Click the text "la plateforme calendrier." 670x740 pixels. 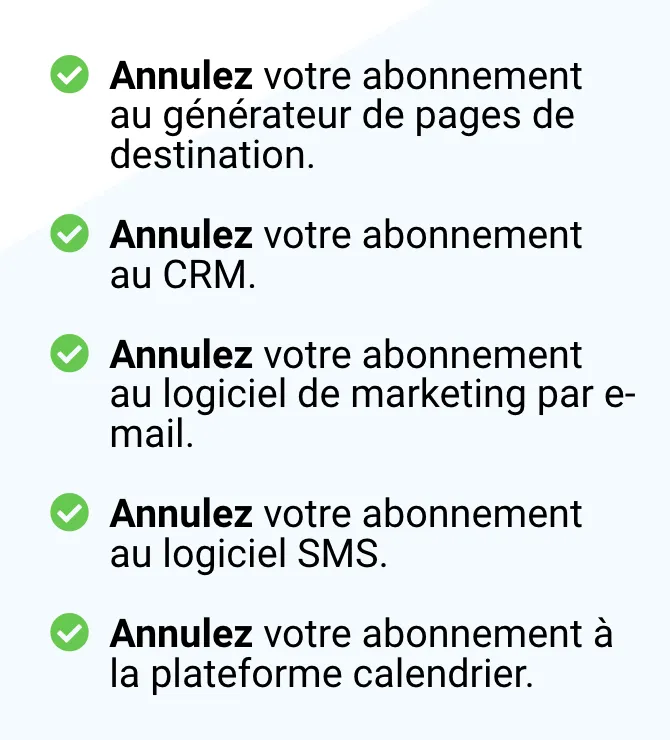click(322, 674)
